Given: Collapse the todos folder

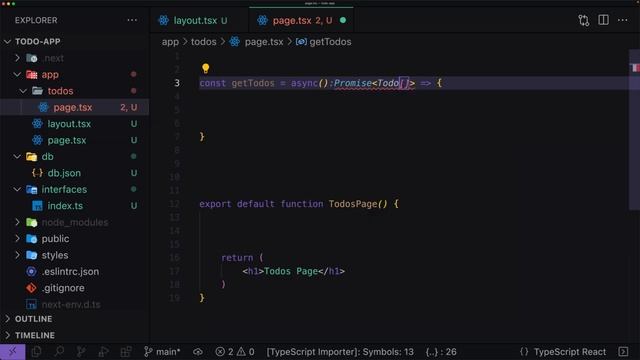Looking at the screenshot, I should click(x=23, y=91).
